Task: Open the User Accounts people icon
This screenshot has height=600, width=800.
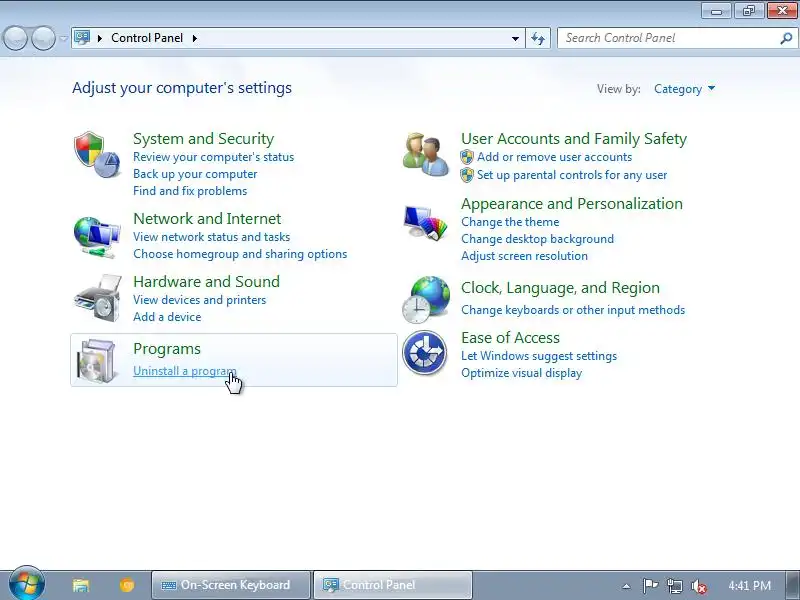Action: click(426, 155)
